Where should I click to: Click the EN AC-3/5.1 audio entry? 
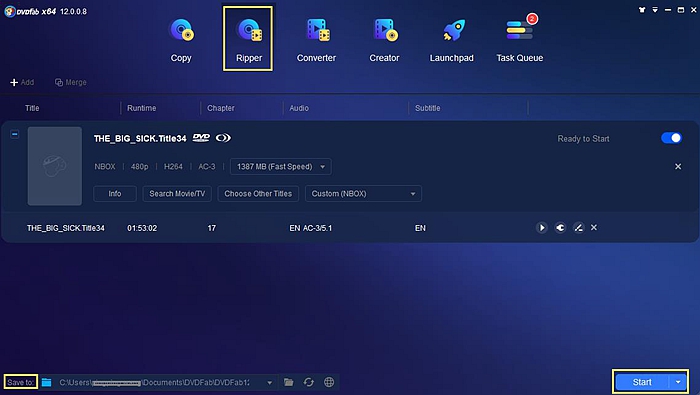[311, 228]
